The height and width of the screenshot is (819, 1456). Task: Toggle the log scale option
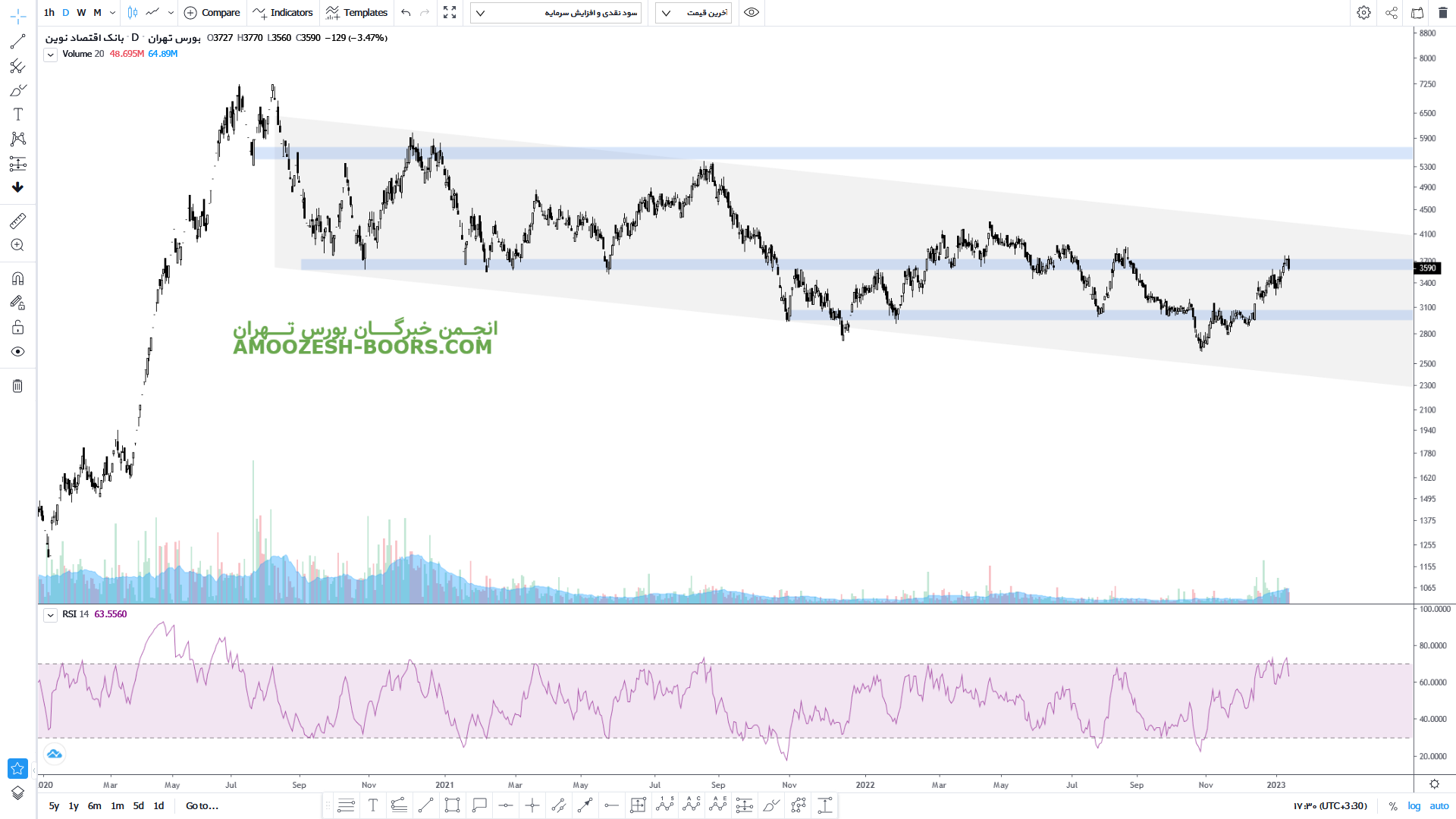click(x=1414, y=806)
